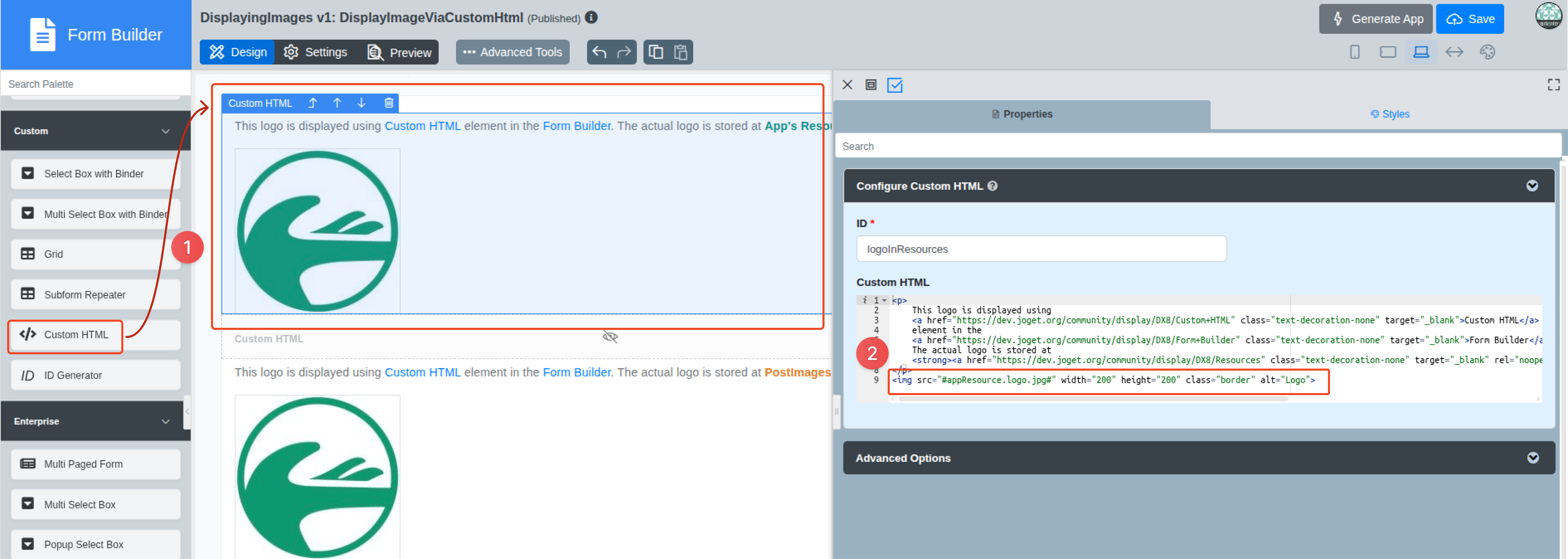The width and height of the screenshot is (1568, 559).
Task: Click the Form Builder document logo icon
Action: pos(43,35)
